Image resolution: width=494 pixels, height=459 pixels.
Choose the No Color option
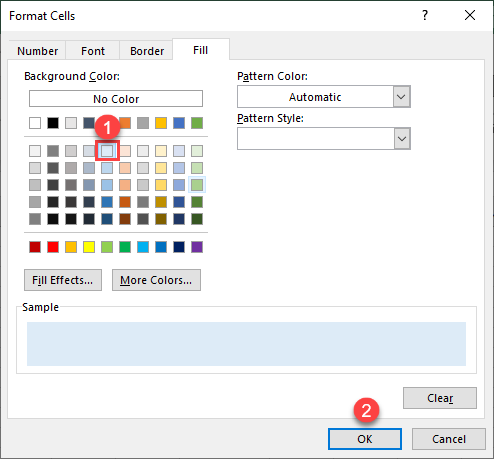tap(116, 99)
